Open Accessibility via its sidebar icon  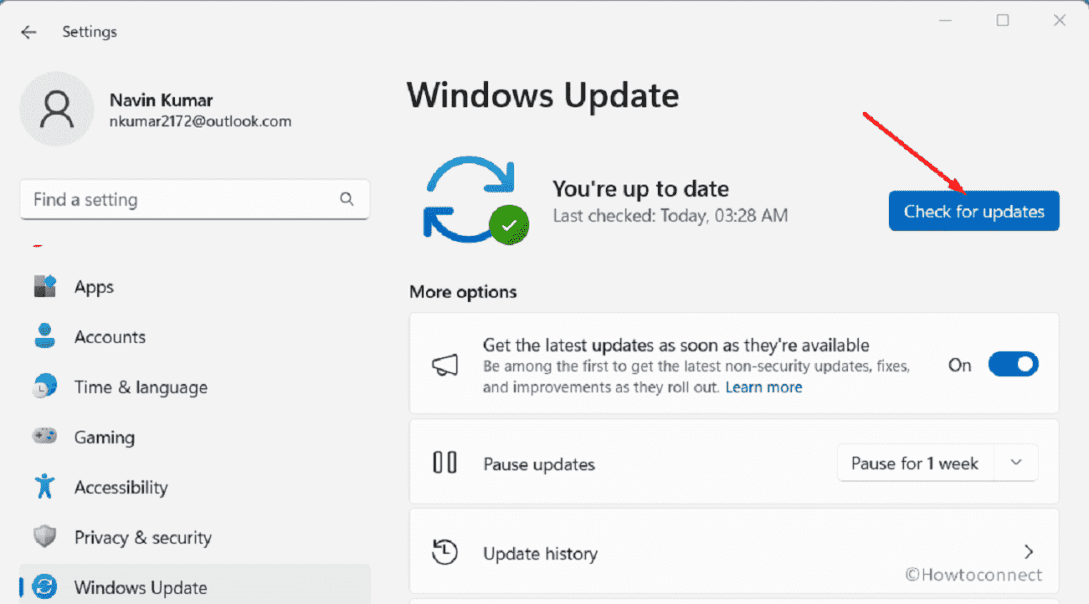[45, 487]
